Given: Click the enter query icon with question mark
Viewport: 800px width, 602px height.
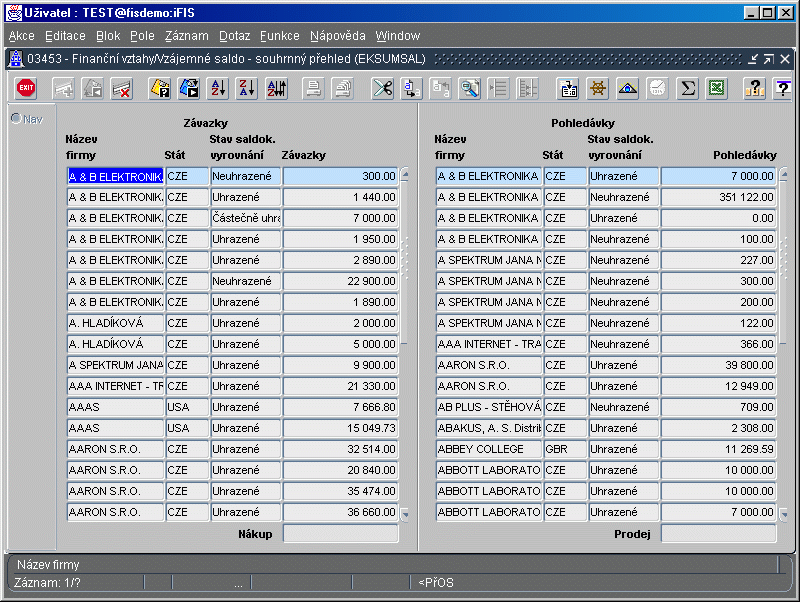Looking at the screenshot, I should point(160,89).
